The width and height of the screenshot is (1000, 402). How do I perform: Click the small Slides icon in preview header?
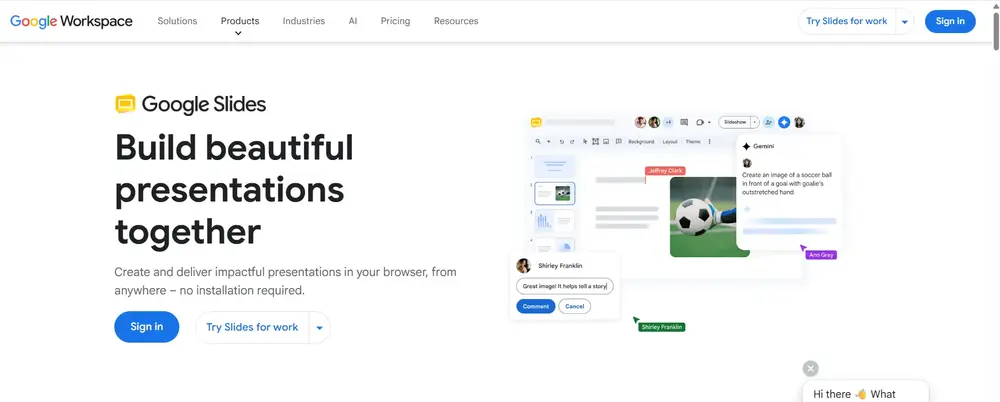(536, 123)
